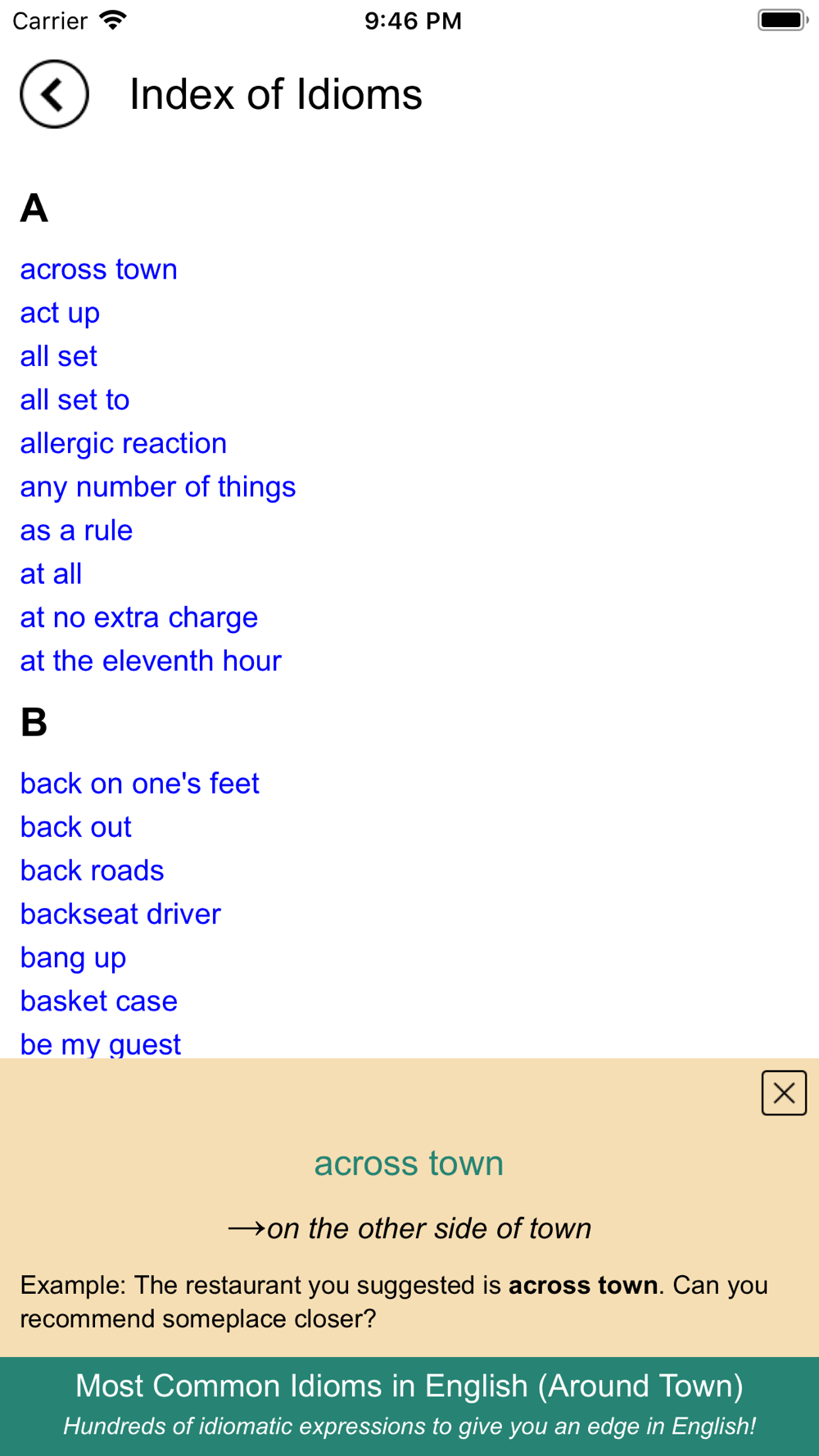Viewport: 819px width, 1456px height.
Task: Open 'back on one's feet' idiom
Action: (140, 784)
